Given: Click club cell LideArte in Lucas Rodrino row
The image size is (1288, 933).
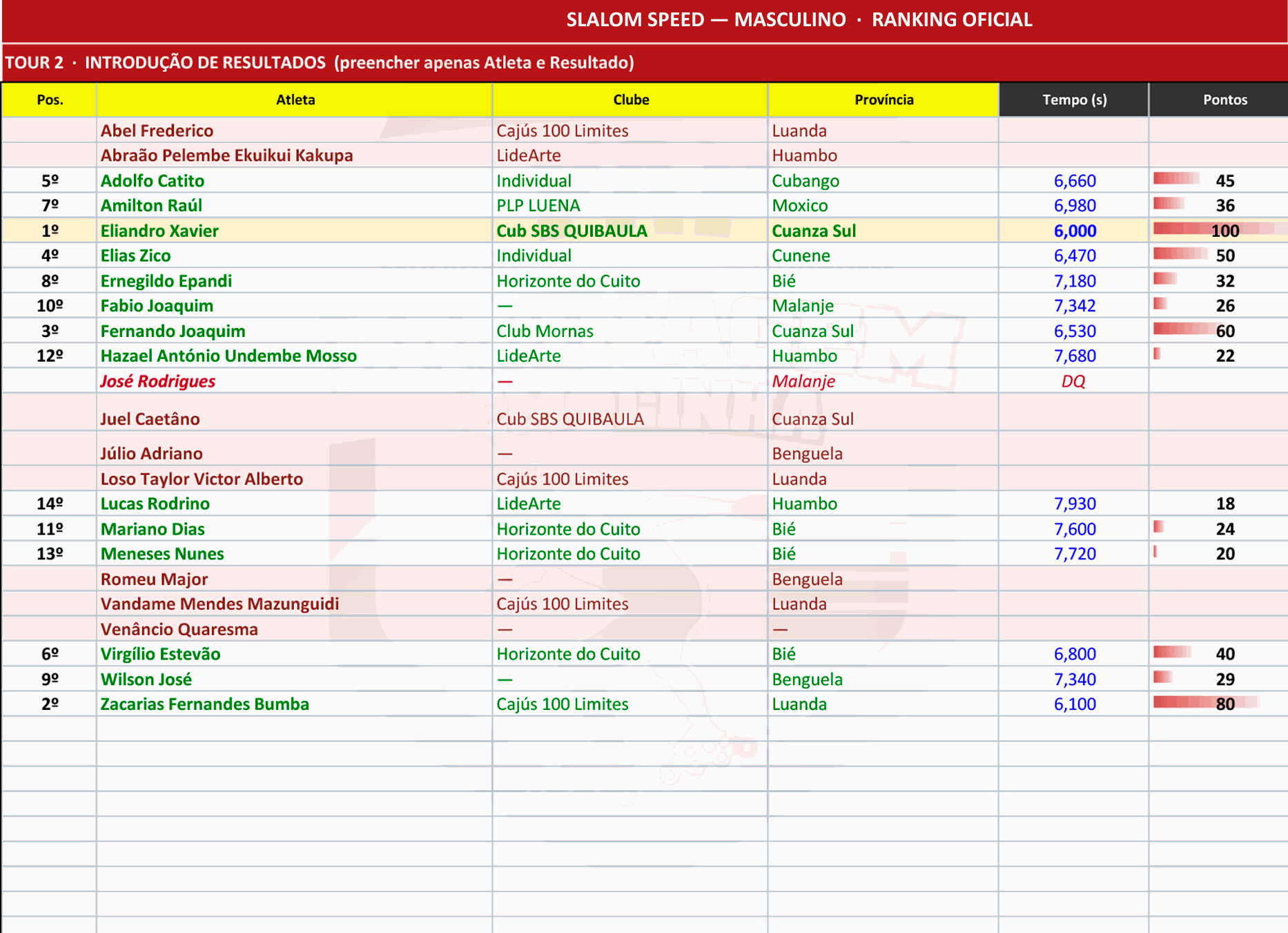Looking at the screenshot, I should (x=630, y=503).
